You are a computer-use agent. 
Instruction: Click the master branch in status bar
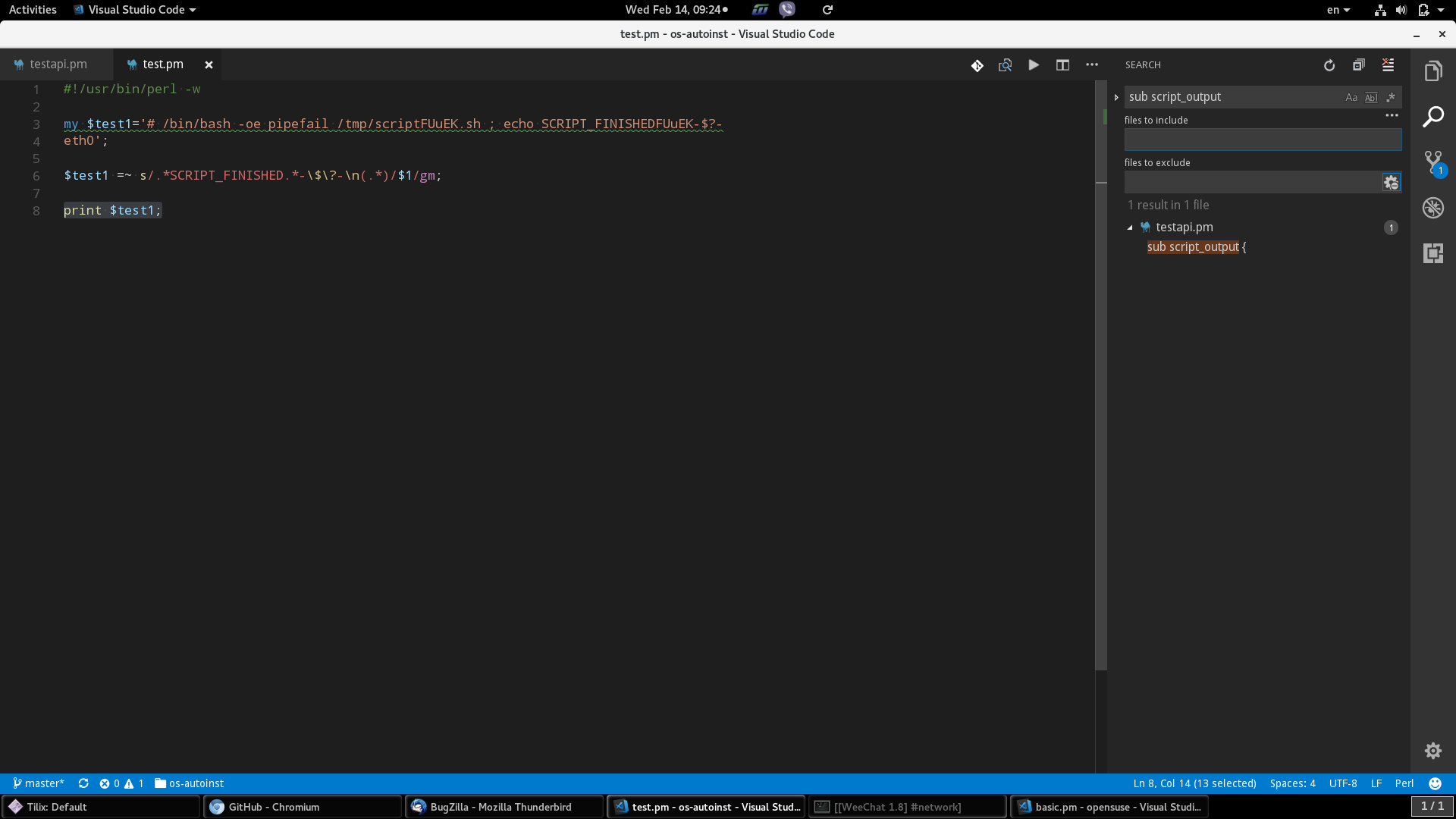[x=39, y=783]
